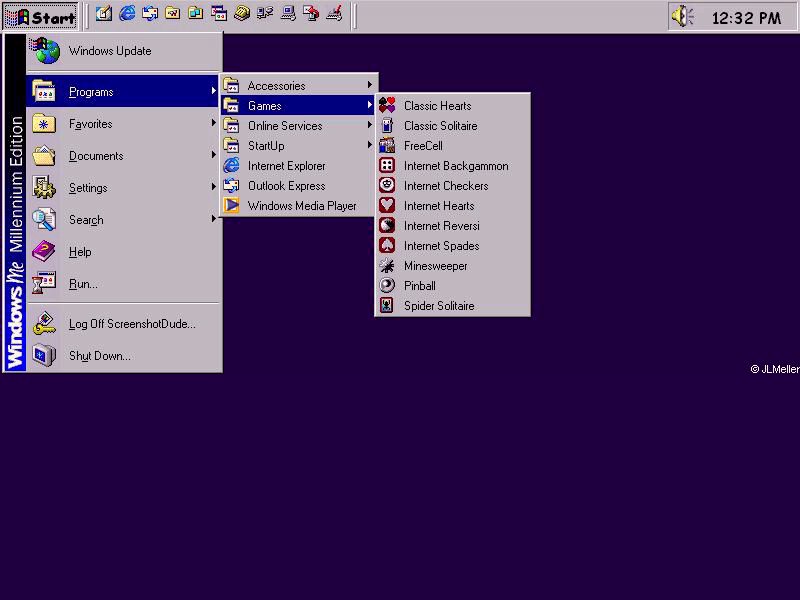The width and height of the screenshot is (800, 600).
Task: Click the 12:32 PM clock in the tray
Action: (x=746, y=18)
